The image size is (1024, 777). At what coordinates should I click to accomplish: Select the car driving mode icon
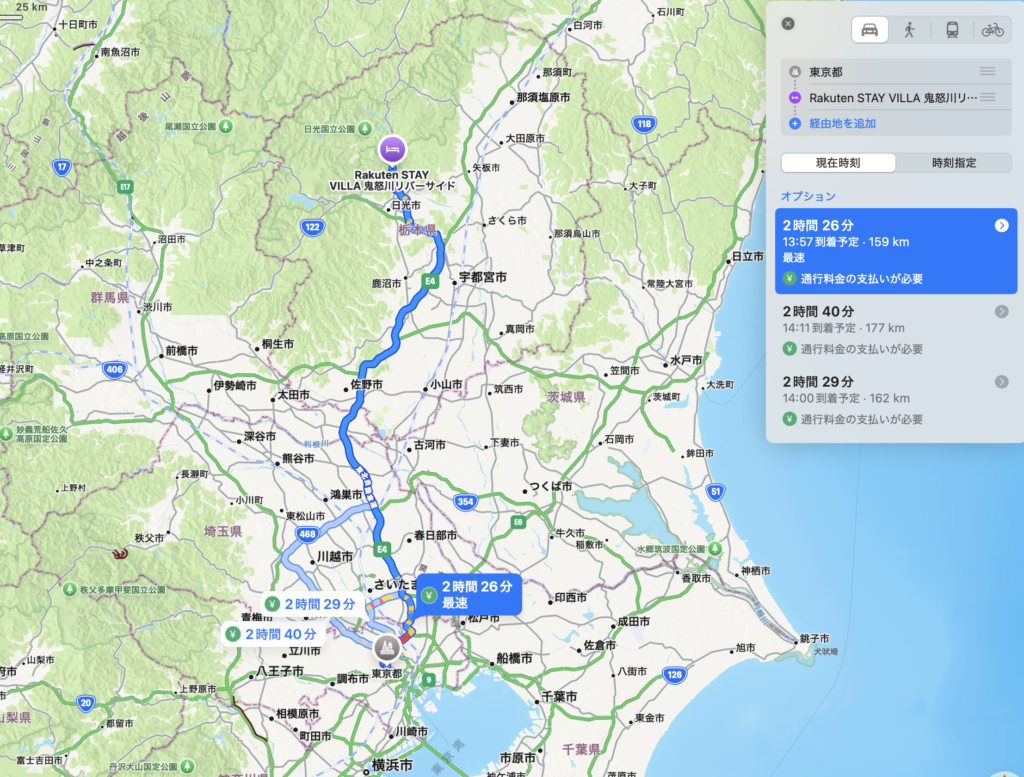[869, 30]
